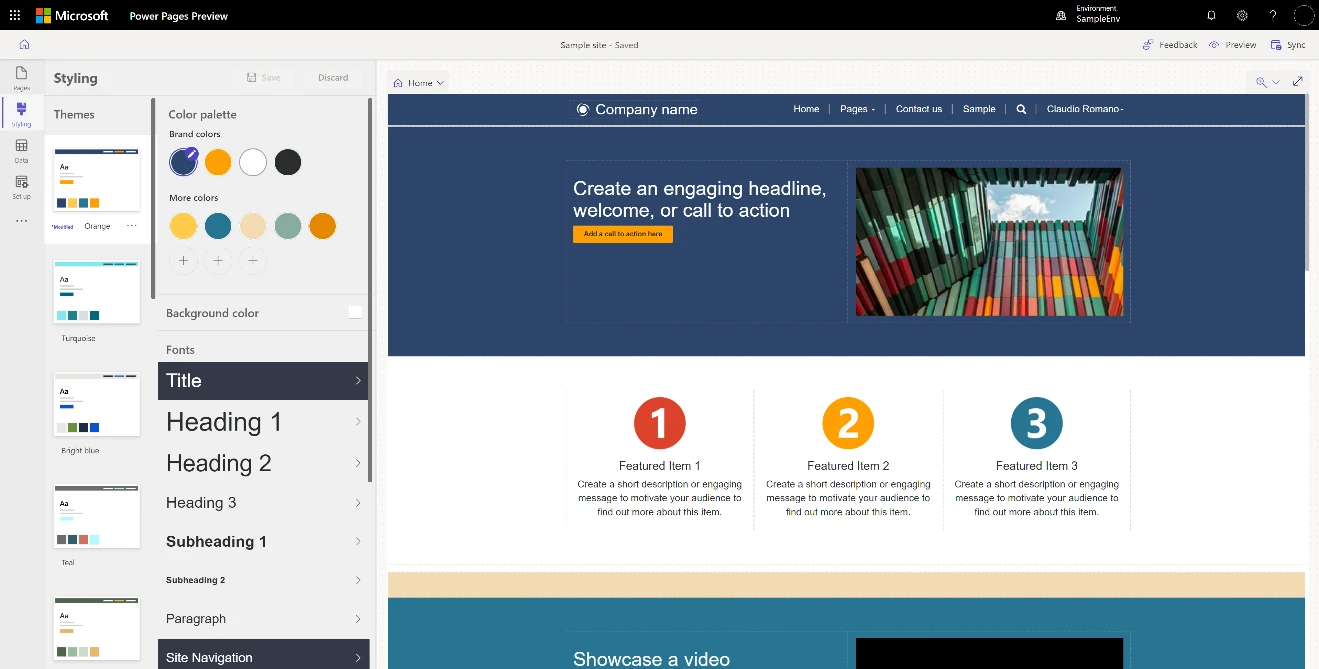Viewport: 1319px width, 669px height.
Task: Open the app launcher grid icon
Action: pos(14,15)
